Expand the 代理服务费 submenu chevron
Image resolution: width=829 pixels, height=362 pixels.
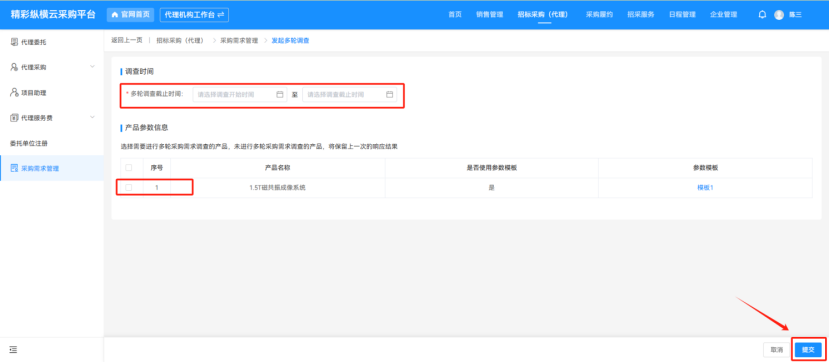point(93,117)
